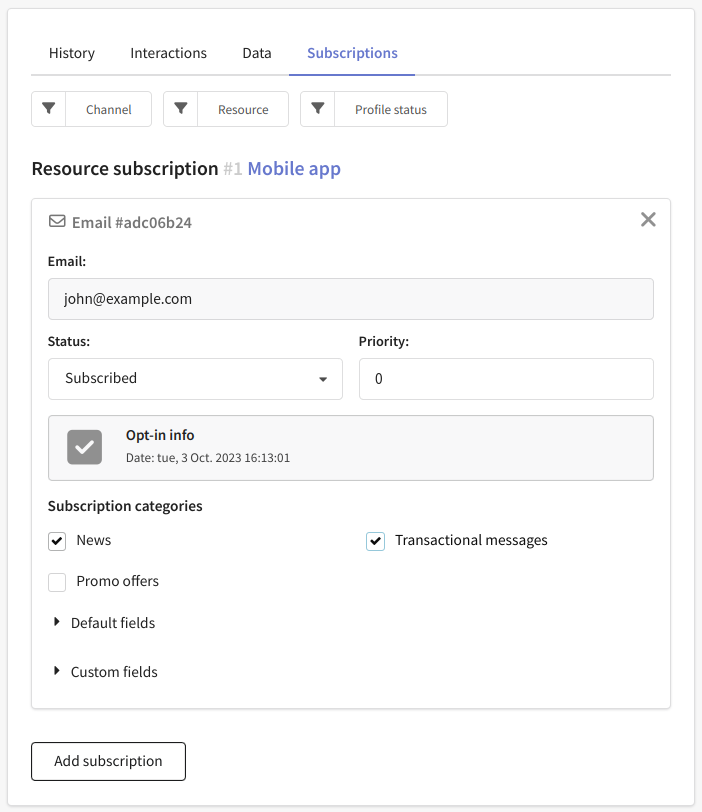Open the Interactions tab
The width and height of the screenshot is (702, 812).
point(168,53)
